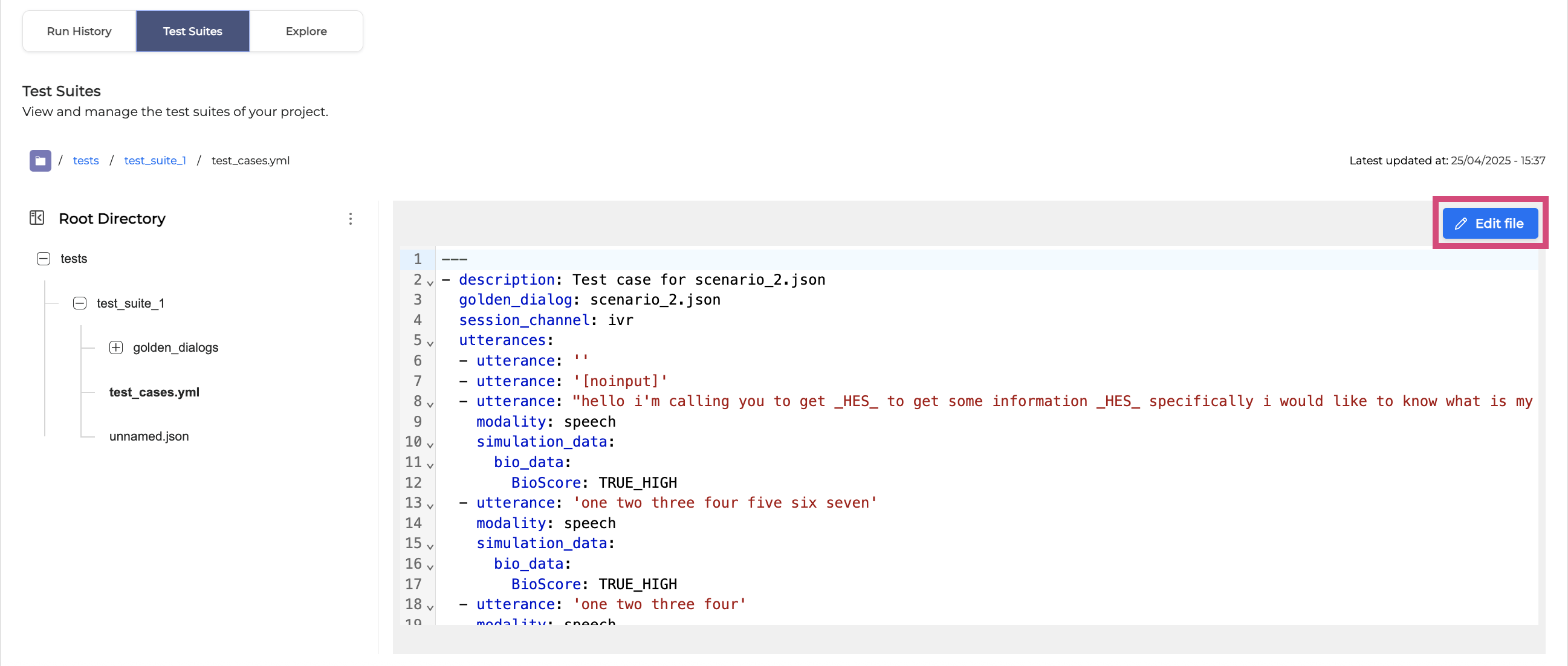Viewport: 1568px width, 666px height.
Task: Select test_cases.yml in the file tree
Action: [x=154, y=392]
